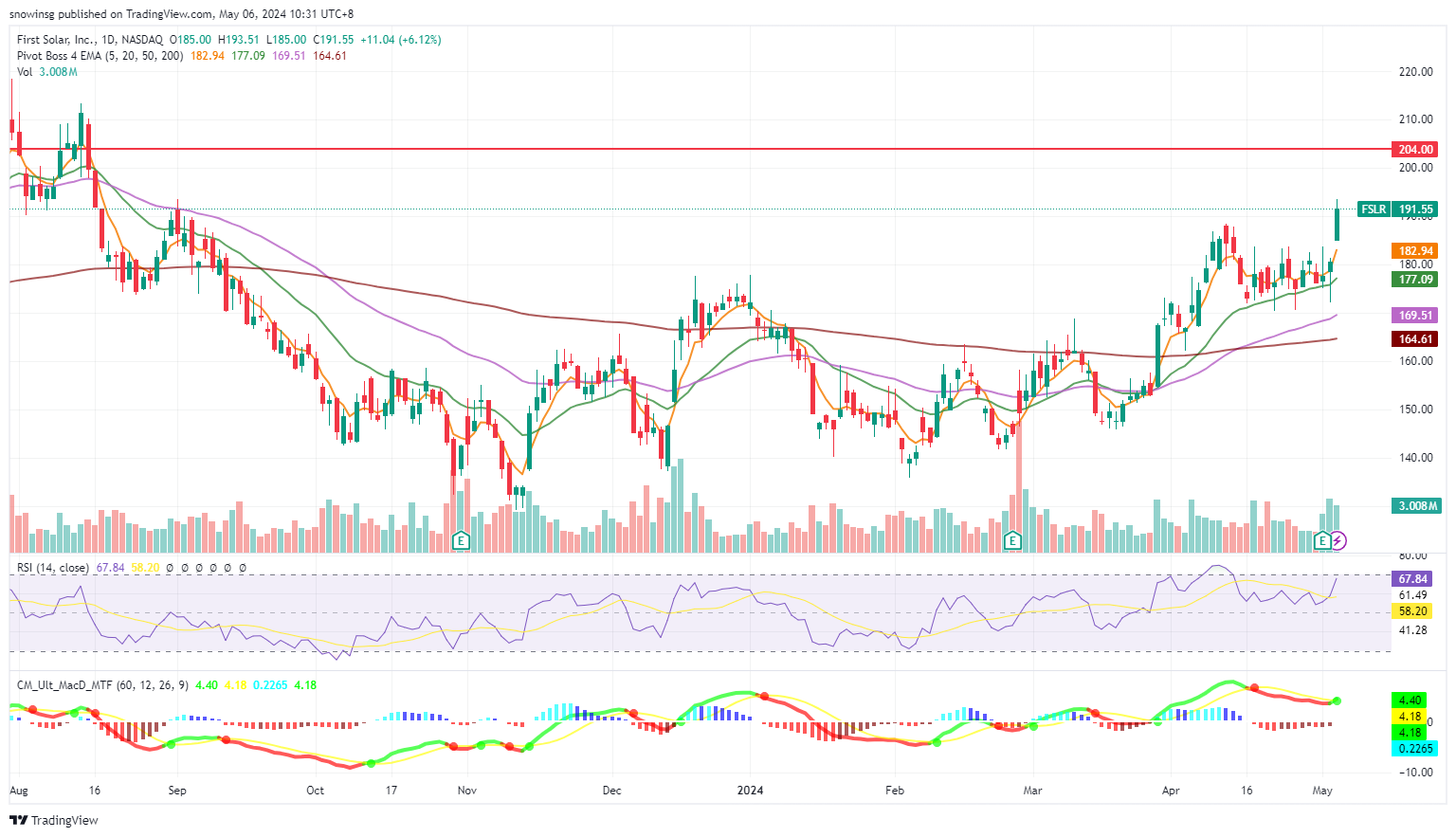Click the Nov date label
The height and width of the screenshot is (837, 1456).
pyautogui.click(x=466, y=791)
